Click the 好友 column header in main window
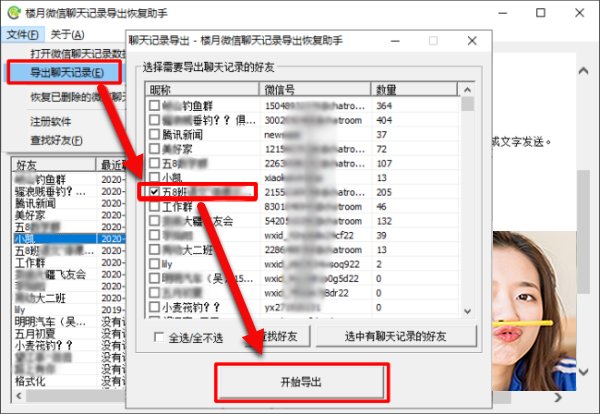This screenshot has height=414, width=600. 54,165
